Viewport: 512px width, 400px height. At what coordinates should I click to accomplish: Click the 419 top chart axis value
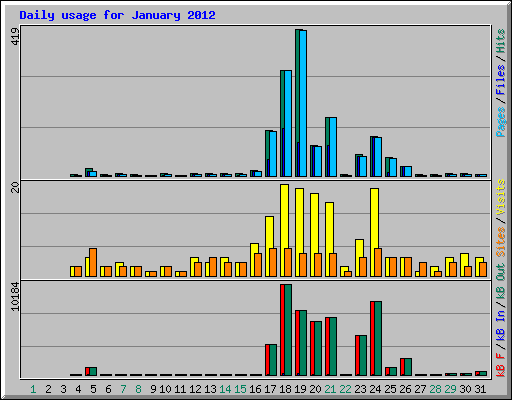pos(15,37)
